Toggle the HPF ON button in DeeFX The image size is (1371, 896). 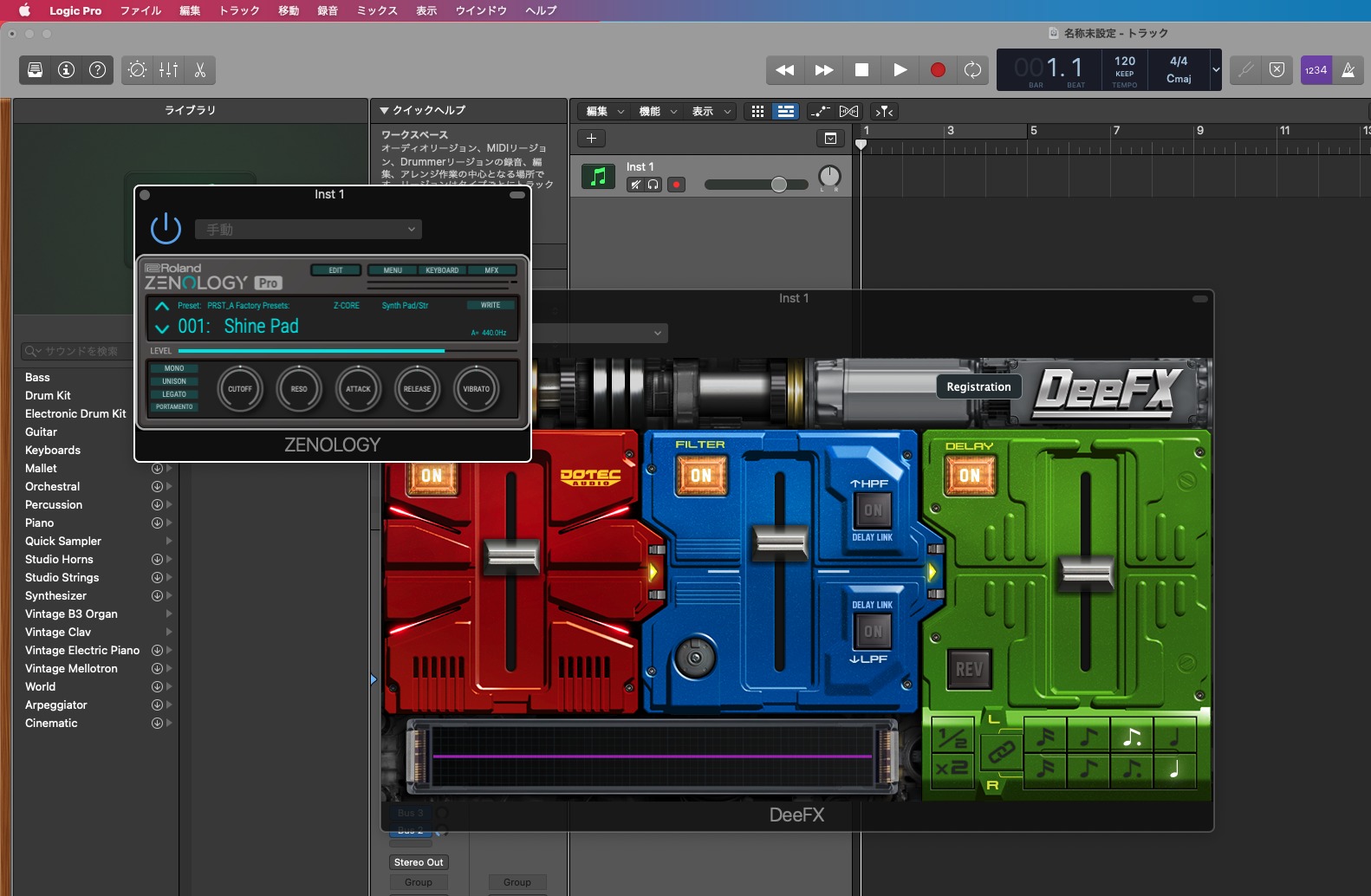pos(873,510)
